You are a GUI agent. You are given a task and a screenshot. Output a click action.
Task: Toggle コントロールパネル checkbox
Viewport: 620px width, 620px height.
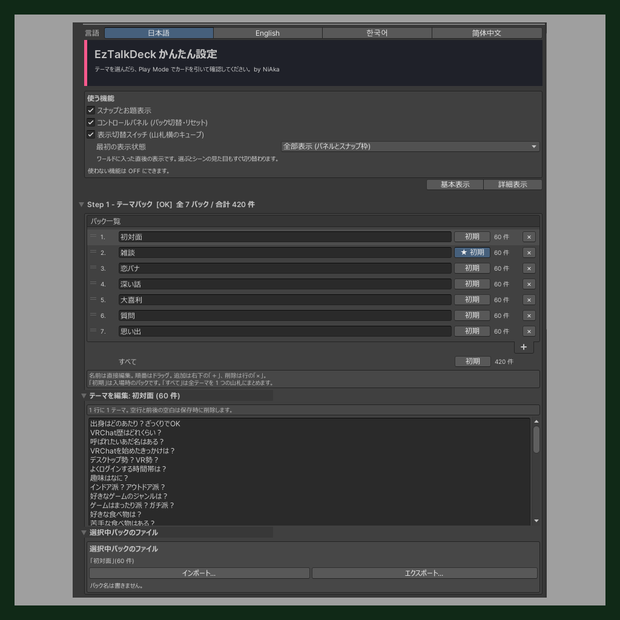(x=91, y=122)
